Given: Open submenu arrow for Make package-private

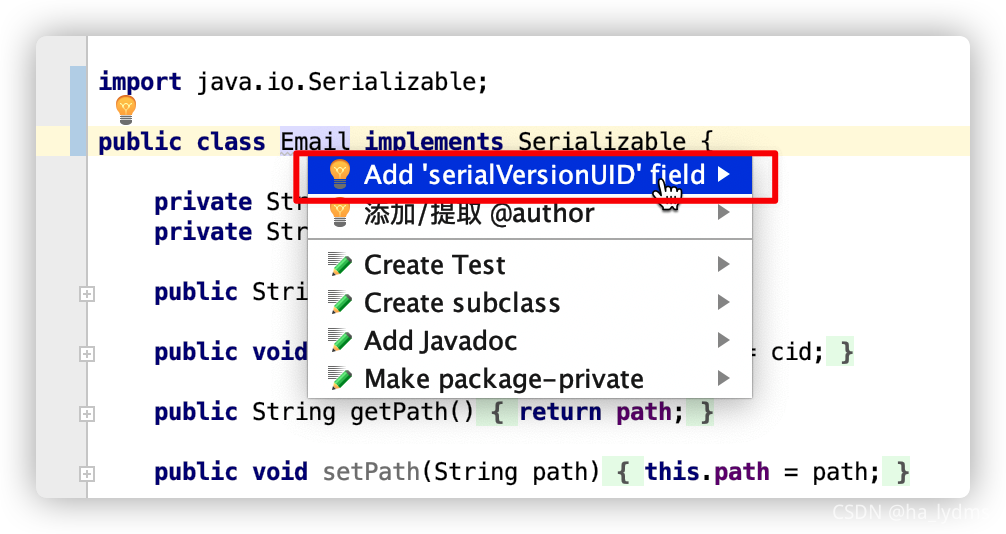Looking at the screenshot, I should coord(724,379).
